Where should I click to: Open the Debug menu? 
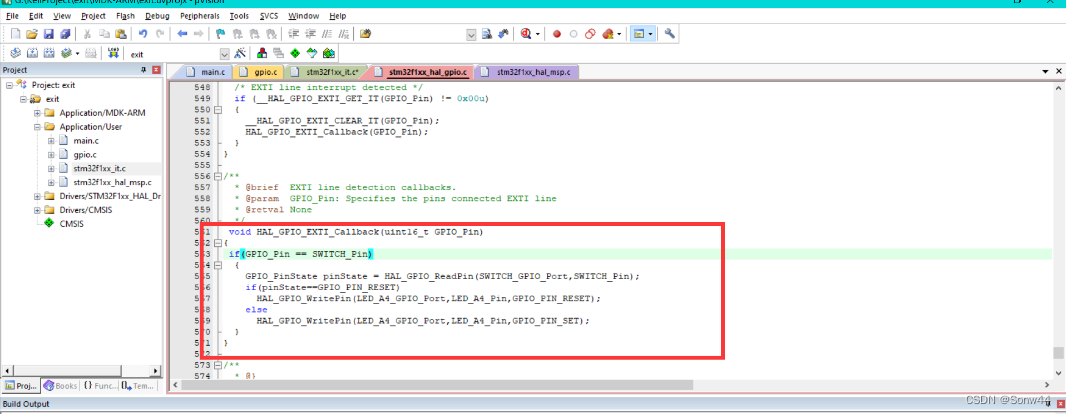pyautogui.click(x=158, y=16)
